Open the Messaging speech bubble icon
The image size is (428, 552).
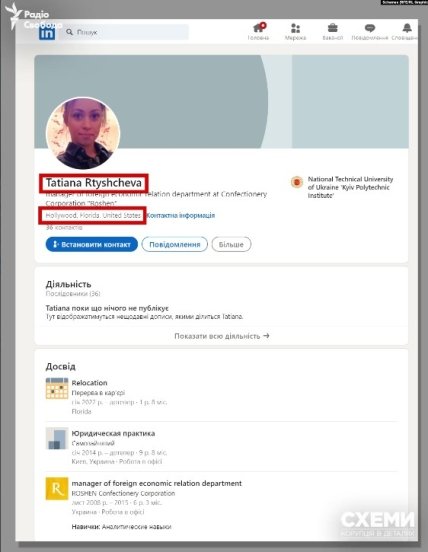370,27
